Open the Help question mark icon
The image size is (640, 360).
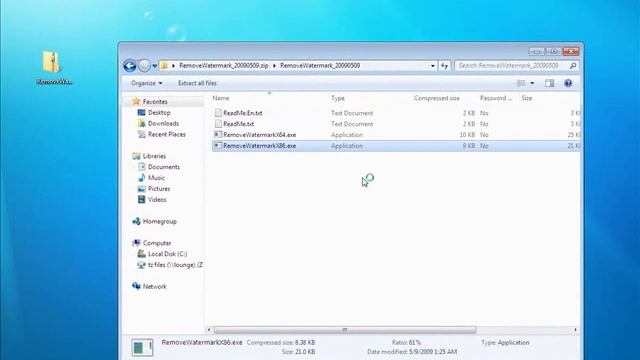tap(568, 83)
